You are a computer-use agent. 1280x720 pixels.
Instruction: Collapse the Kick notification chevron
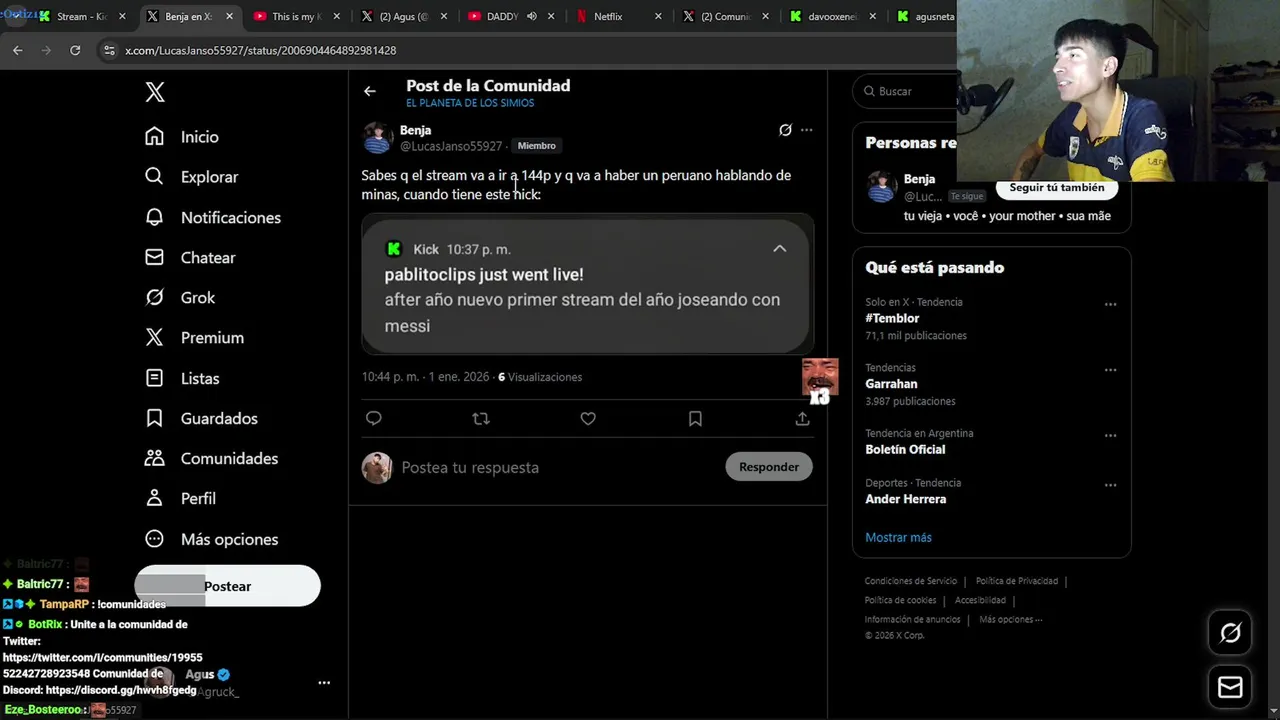[779, 249]
